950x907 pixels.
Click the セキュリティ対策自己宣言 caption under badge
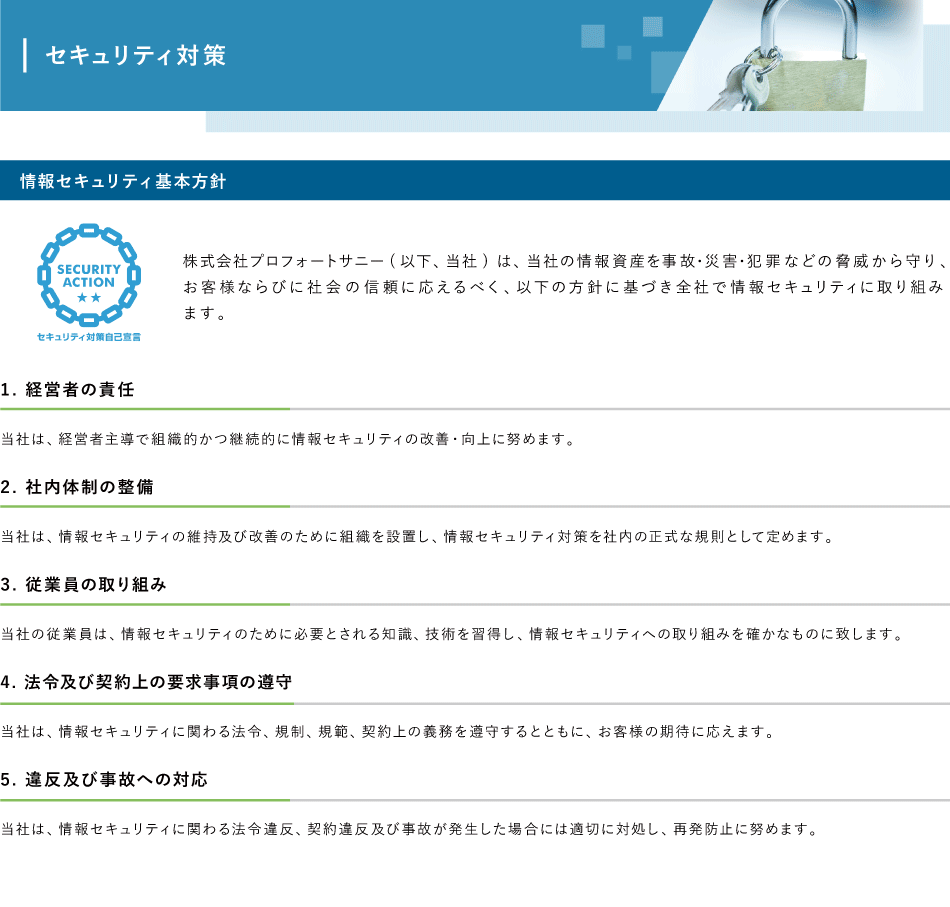[89, 337]
